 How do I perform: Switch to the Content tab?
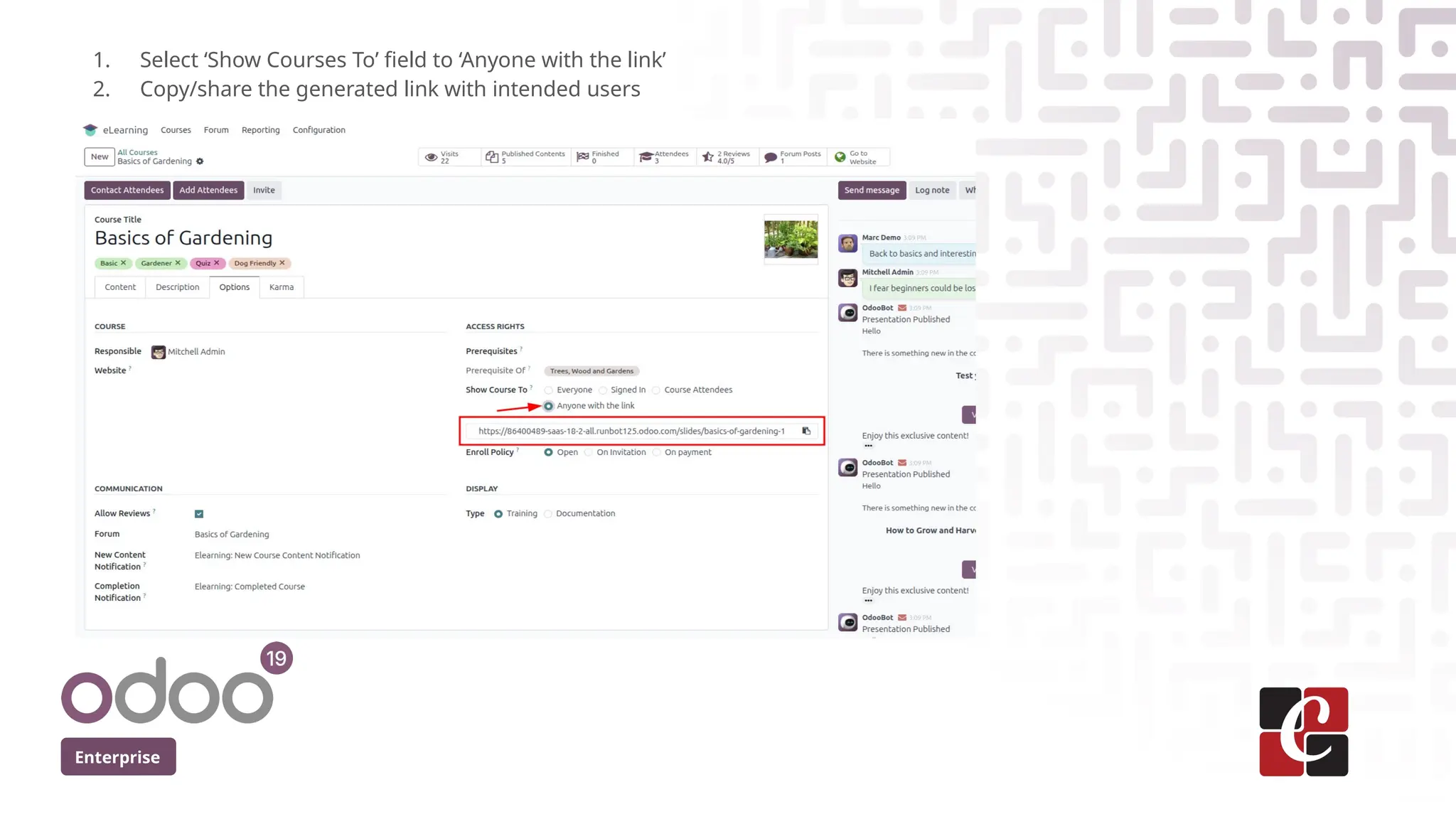120,287
